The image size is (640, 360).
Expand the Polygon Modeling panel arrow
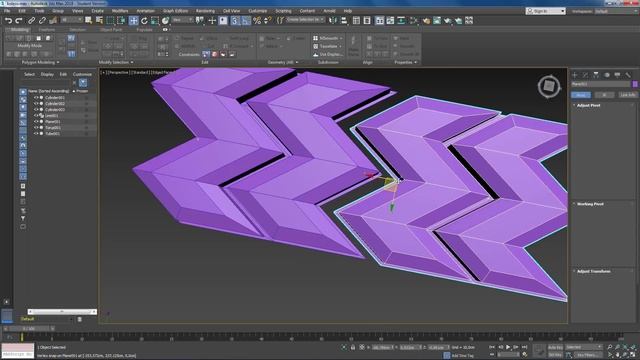(x=58, y=62)
